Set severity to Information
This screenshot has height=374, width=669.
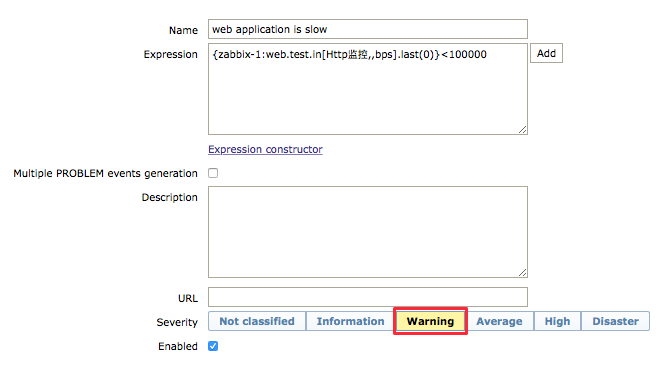point(350,321)
